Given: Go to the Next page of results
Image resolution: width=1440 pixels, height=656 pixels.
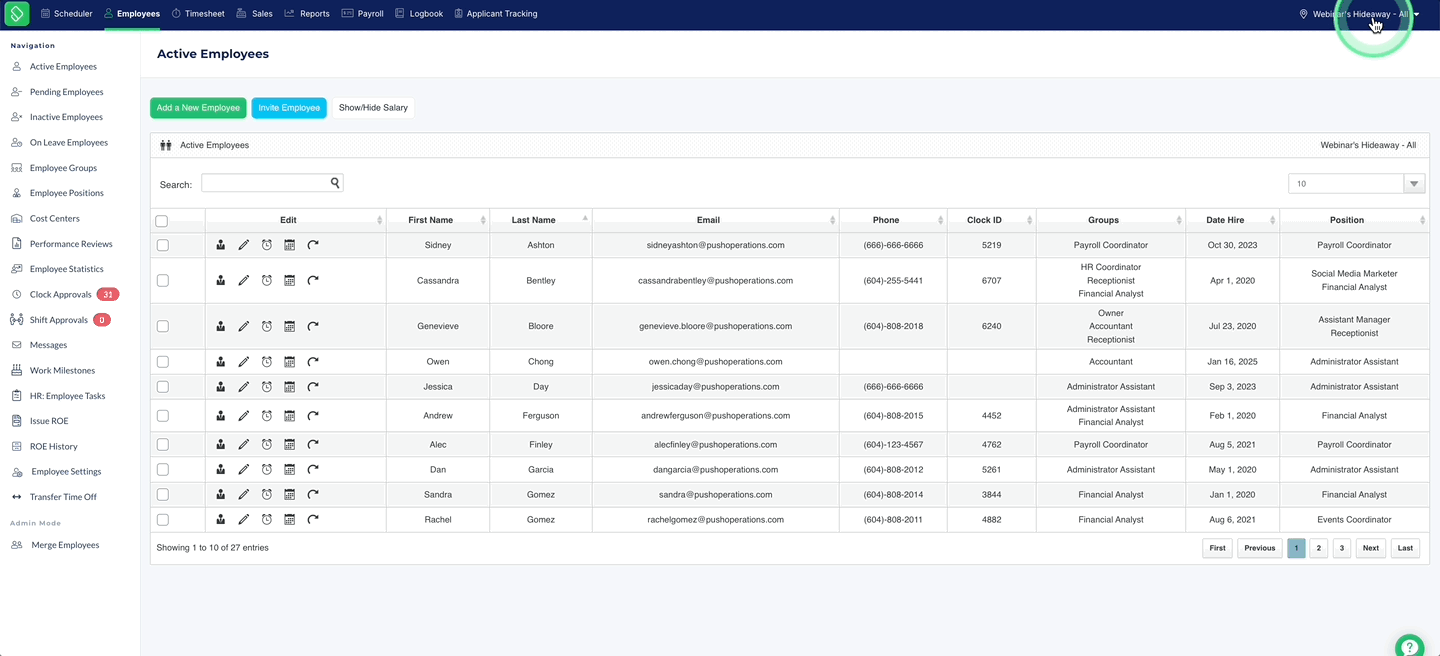Looking at the screenshot, I should 1370,548.
